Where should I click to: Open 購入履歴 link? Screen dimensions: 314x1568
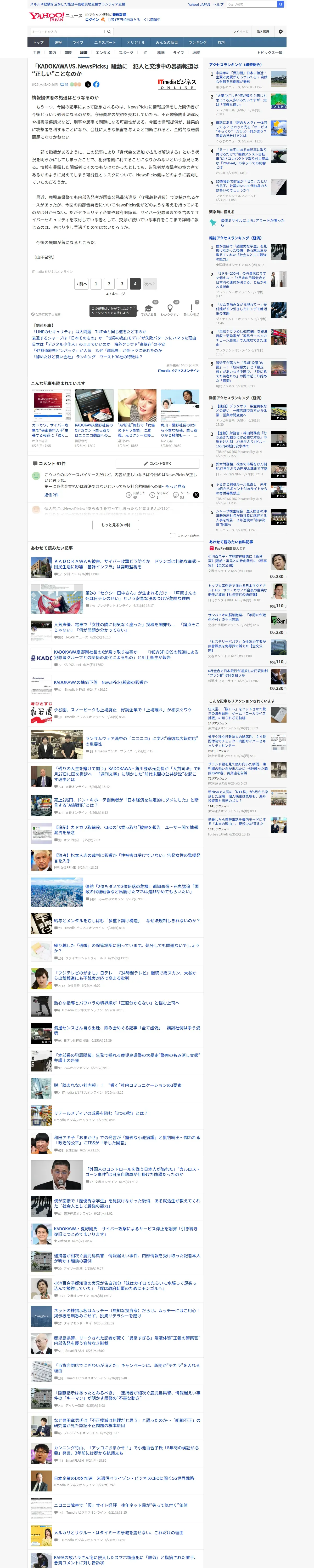[x=263, y=32]
